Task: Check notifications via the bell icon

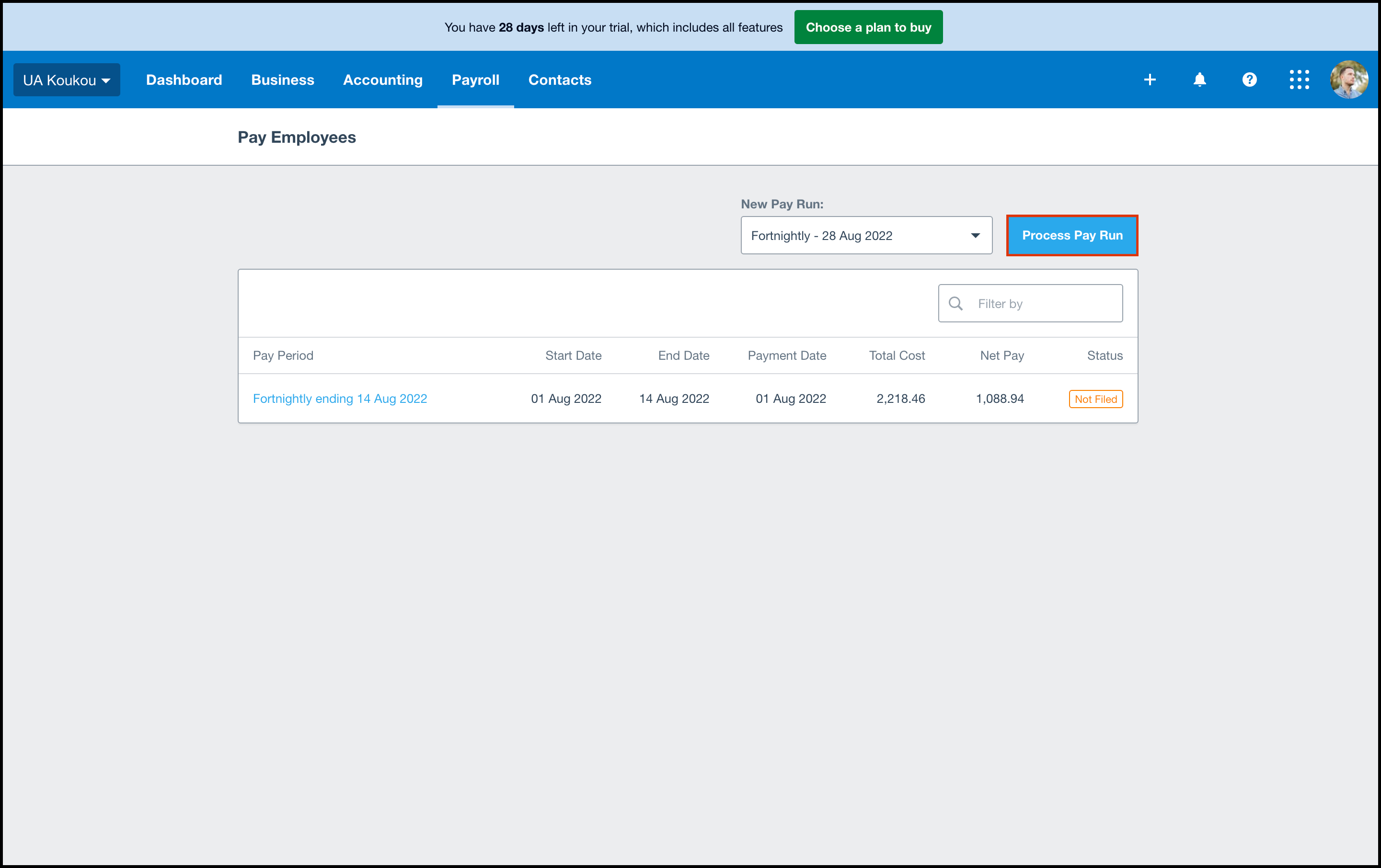Action: [1200, 80]
